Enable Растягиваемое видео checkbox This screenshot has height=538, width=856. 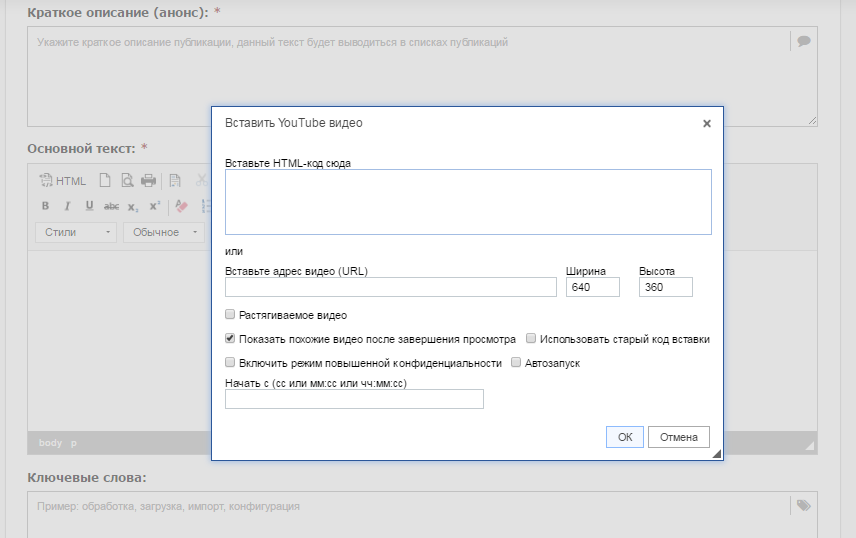pyautogui.click(x=230, y=314)
